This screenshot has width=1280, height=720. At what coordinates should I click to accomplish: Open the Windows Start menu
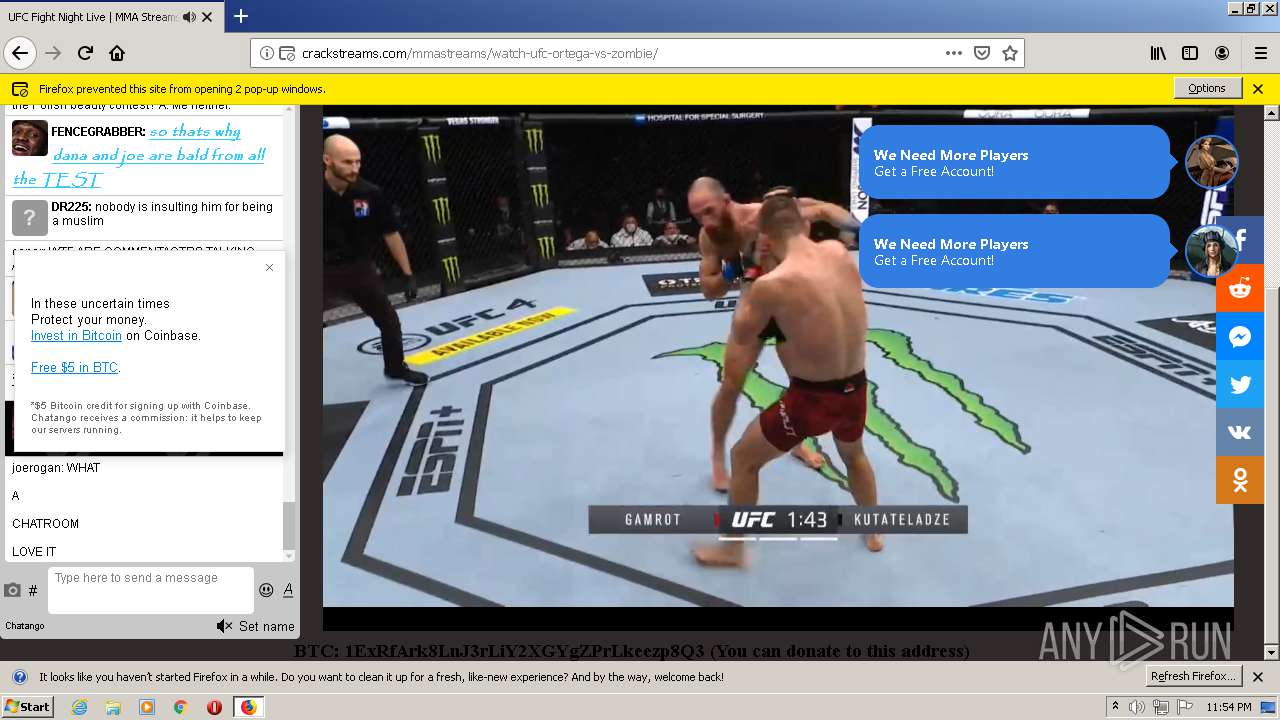coord(28,706)
